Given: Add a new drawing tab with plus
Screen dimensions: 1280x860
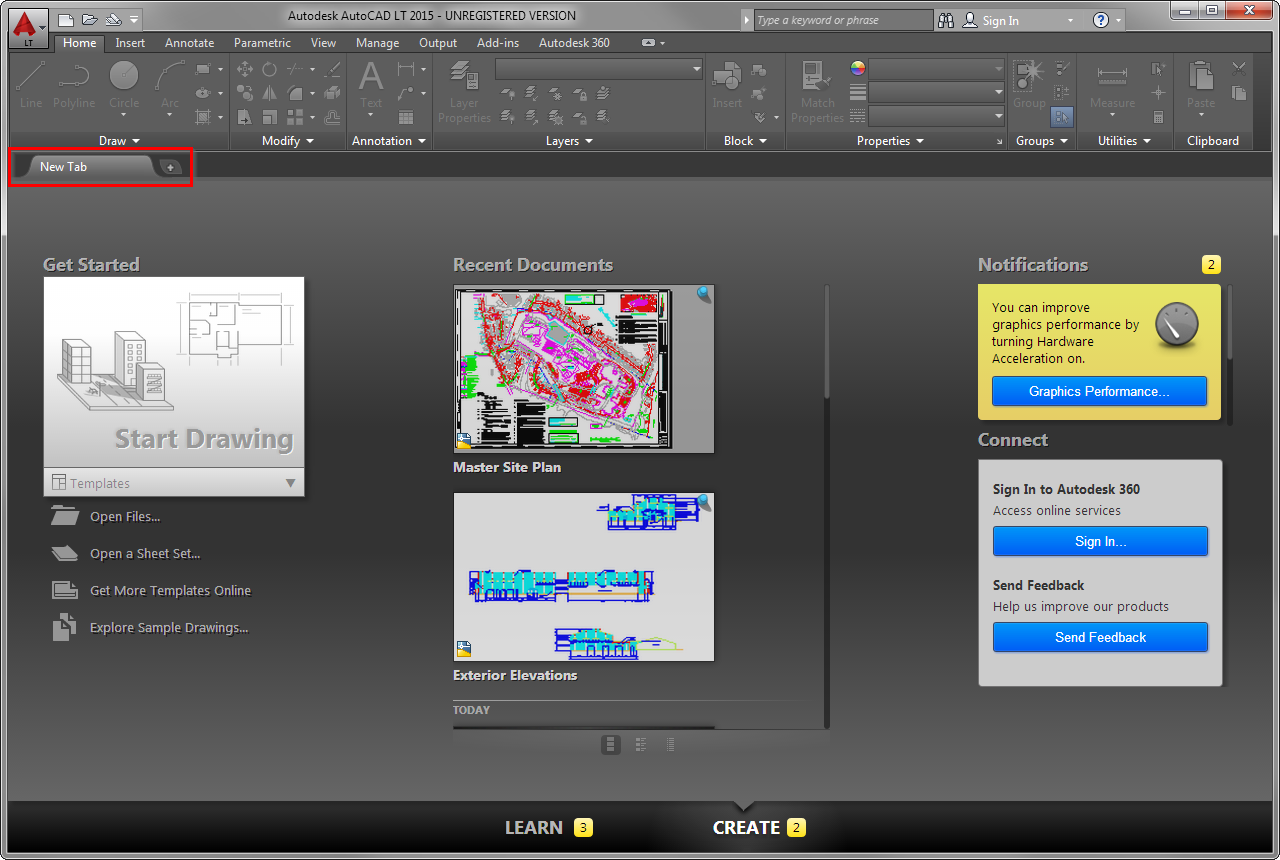Looking at the screenshot, I should click(x=171, y=167).
